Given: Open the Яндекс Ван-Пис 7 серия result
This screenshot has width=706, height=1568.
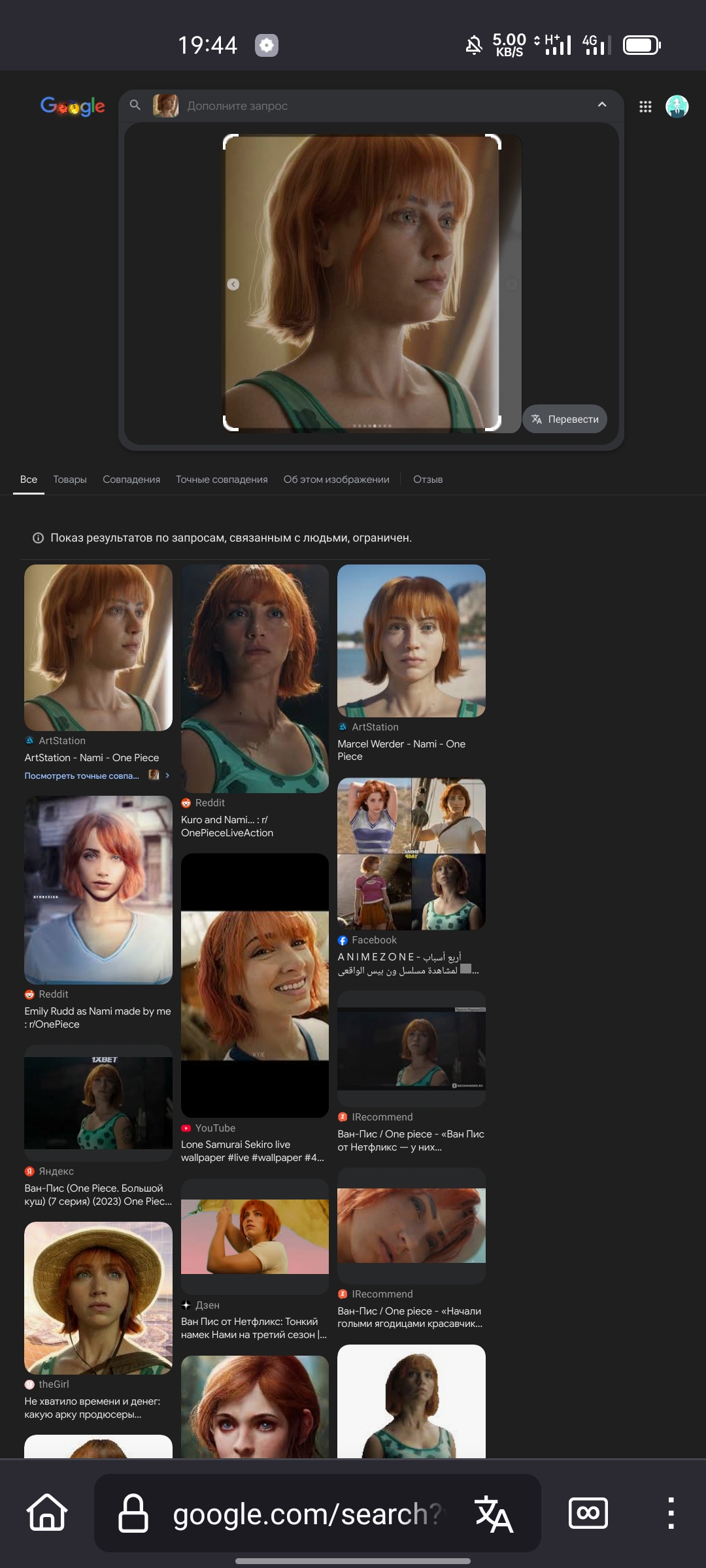Looking at the screenshot, I should coord(98,1195).
